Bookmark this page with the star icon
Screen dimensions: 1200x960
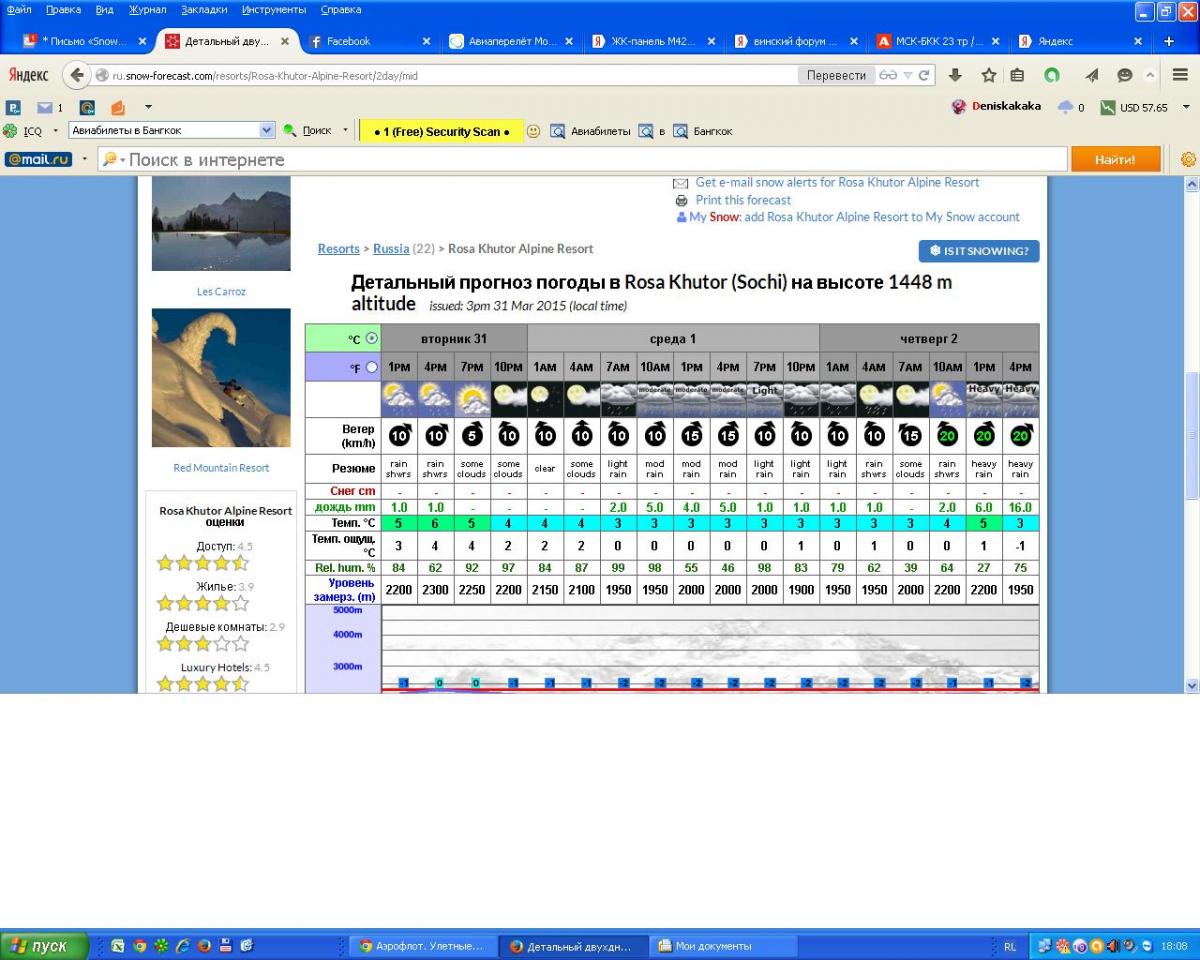988,75
